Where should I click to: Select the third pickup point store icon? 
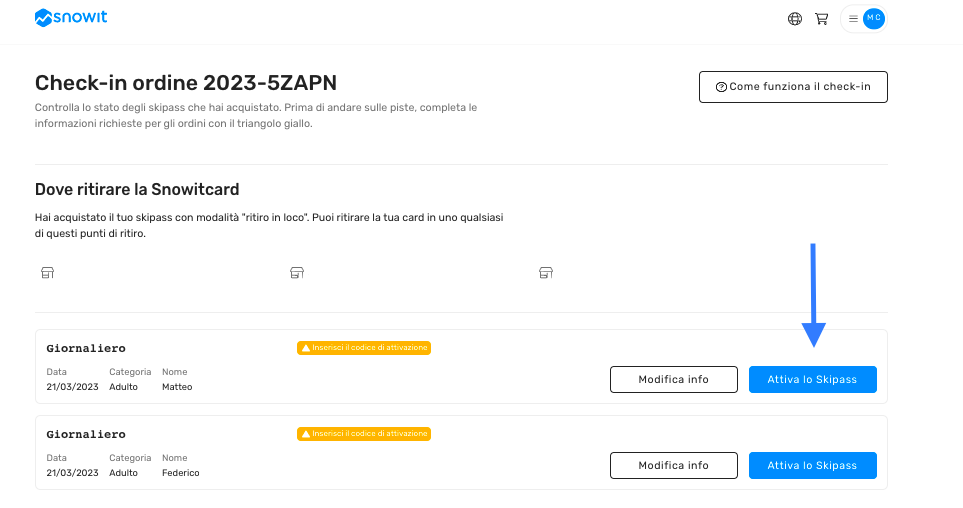tap(546, 271)
